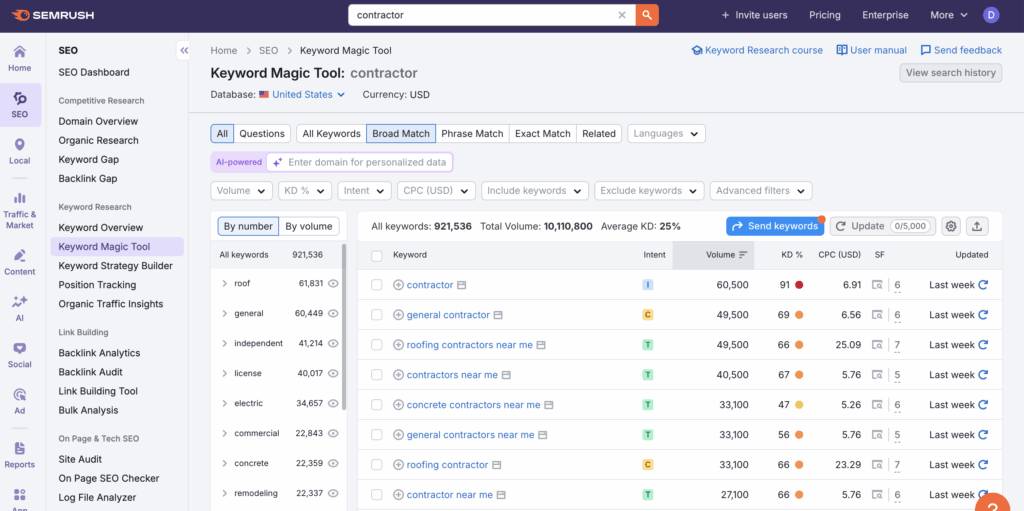Viewport: 1024px width, 511px height.
Task: Open the Intent filter dropdown
Action: tap(364, 191)
